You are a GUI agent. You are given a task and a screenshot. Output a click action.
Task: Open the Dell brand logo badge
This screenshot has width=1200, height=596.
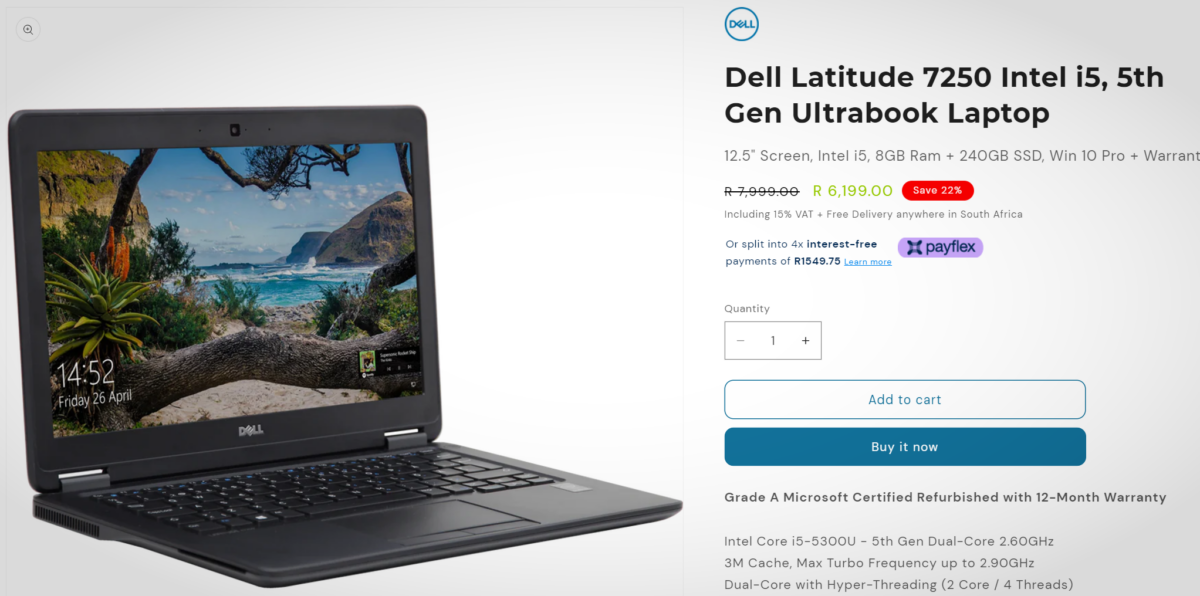[741, 24]
